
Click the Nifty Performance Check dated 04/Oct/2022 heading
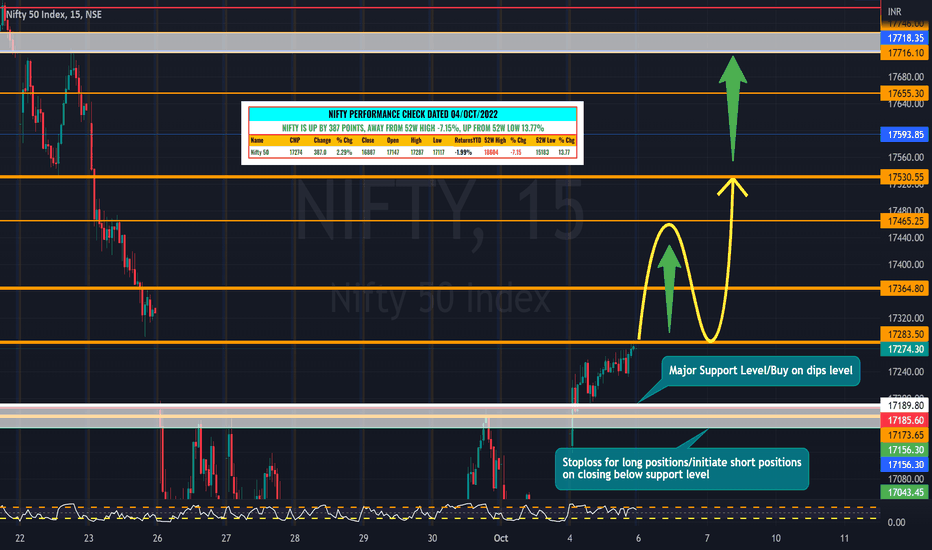point(413,114)
